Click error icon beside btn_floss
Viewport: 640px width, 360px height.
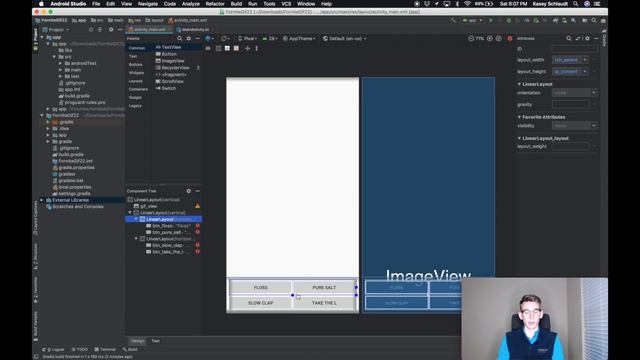198,225
